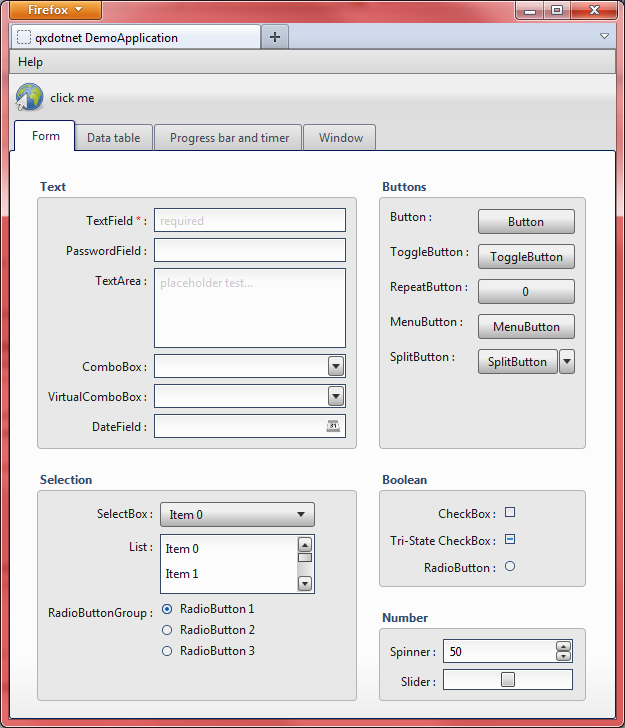Click the qxdotnet tab favicon placeholder
Viewport: 625px width, 728px height.
pyautogui.click(x=24, y=37)
